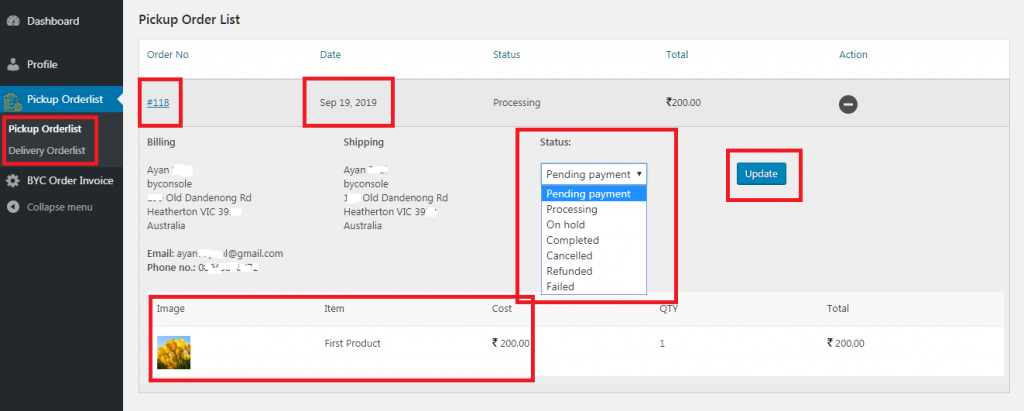Open order #118 link
Image resolution: width=1024 pixels, height=411 pixels.
(157, 102)
